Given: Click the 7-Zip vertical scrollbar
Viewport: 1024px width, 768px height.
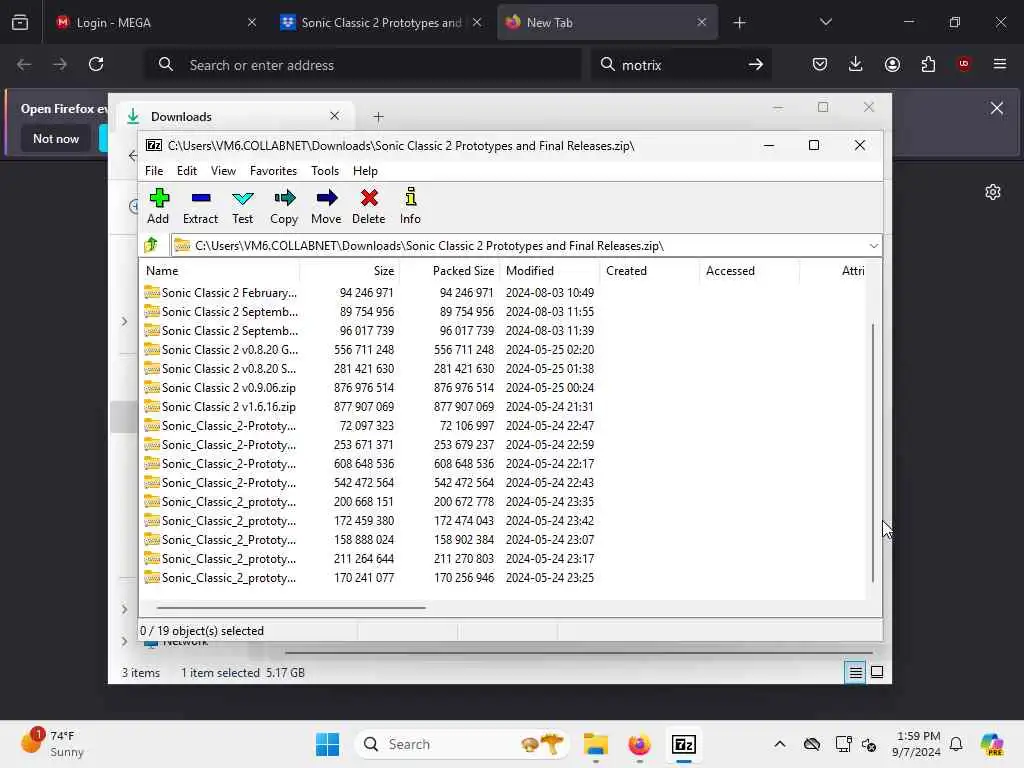Looking at the screenshot, I should [x=873, y=452].
